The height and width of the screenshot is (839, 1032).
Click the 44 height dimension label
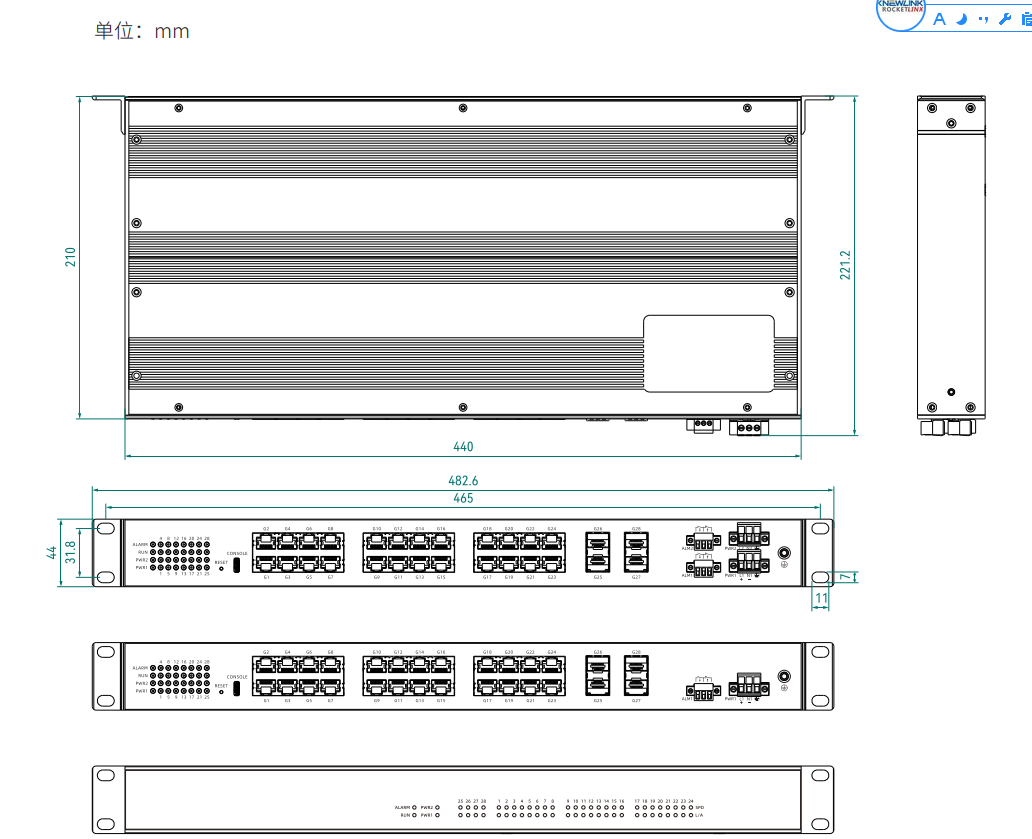52,552
